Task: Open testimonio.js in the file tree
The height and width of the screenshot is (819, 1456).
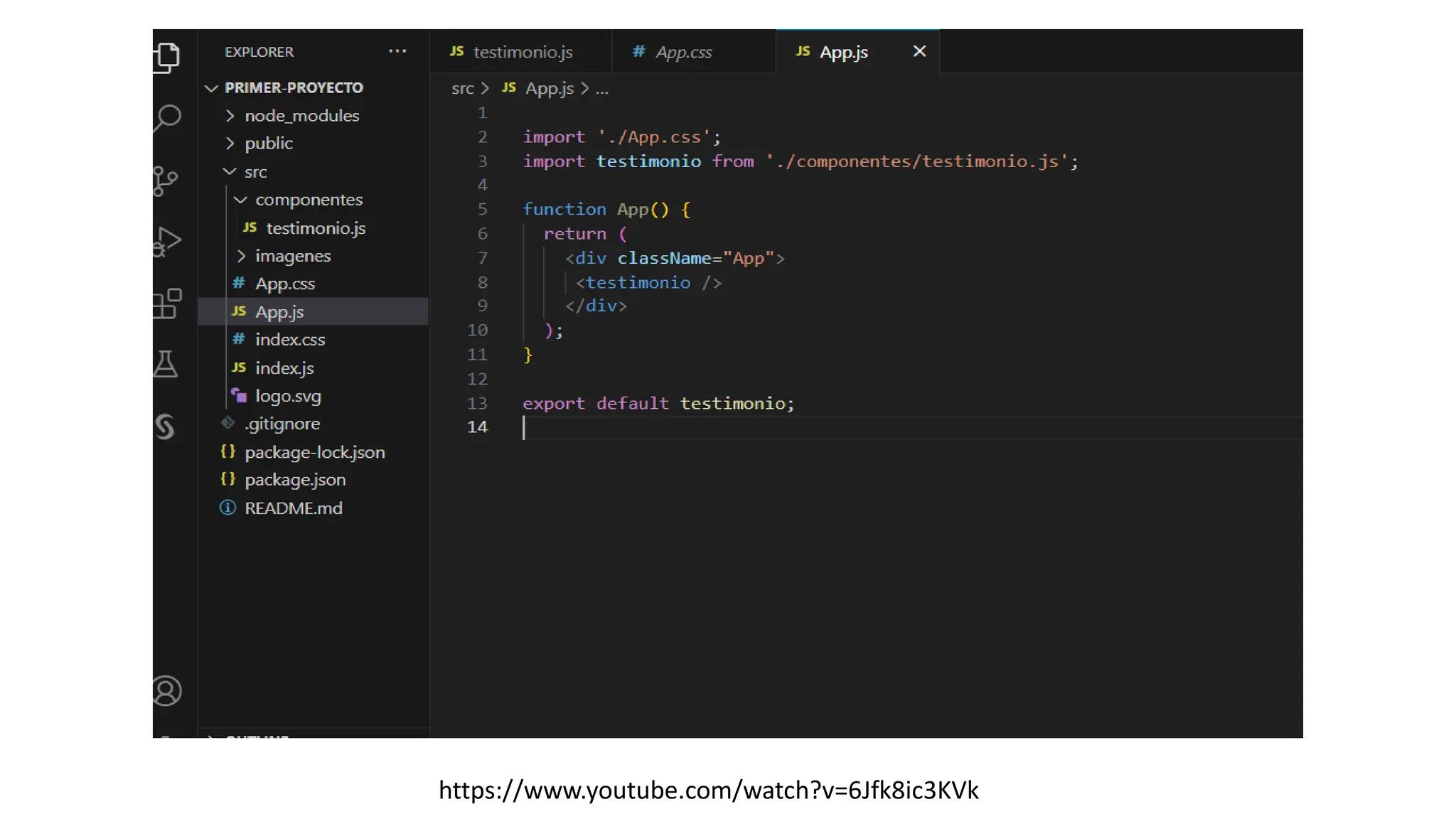Action: pyautogui.click(x=313, y=228)
